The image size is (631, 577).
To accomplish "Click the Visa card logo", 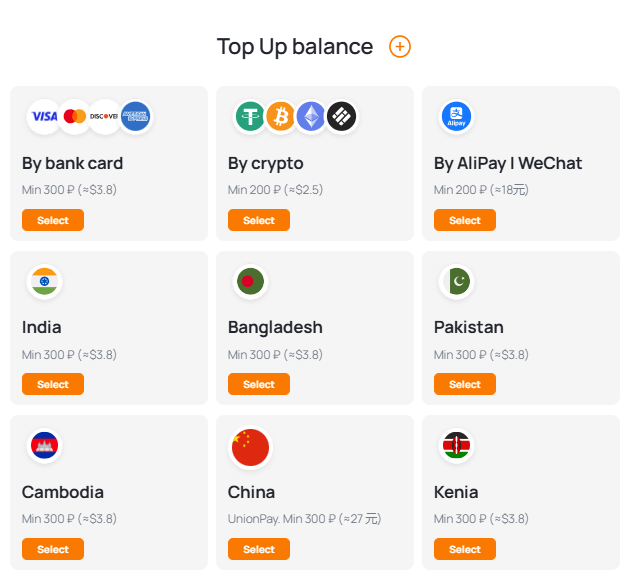I will point(44,116).
